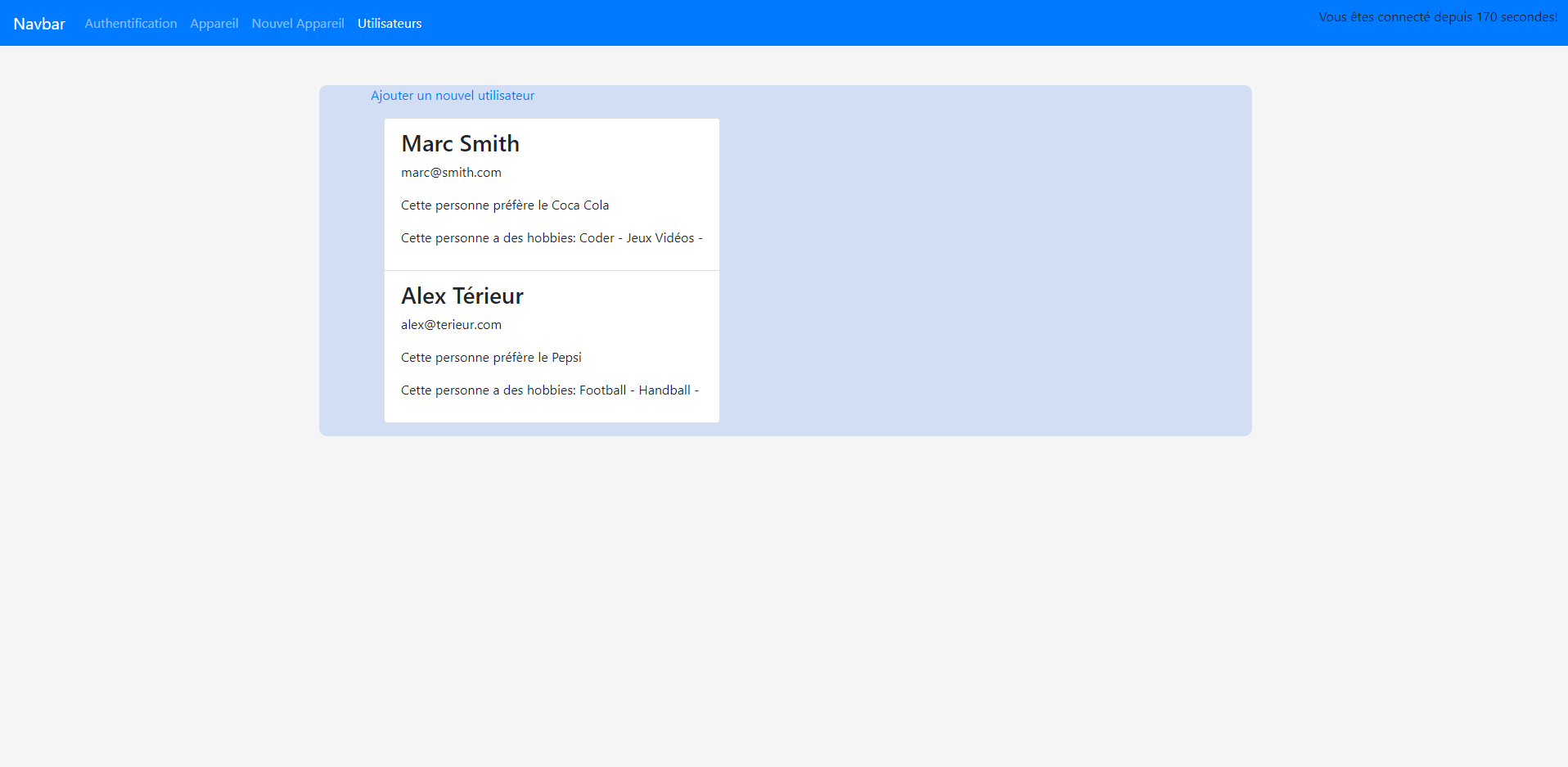The image size is (1568, 767).
Task: Click the Navbar brand logo text
Action: 39,24
